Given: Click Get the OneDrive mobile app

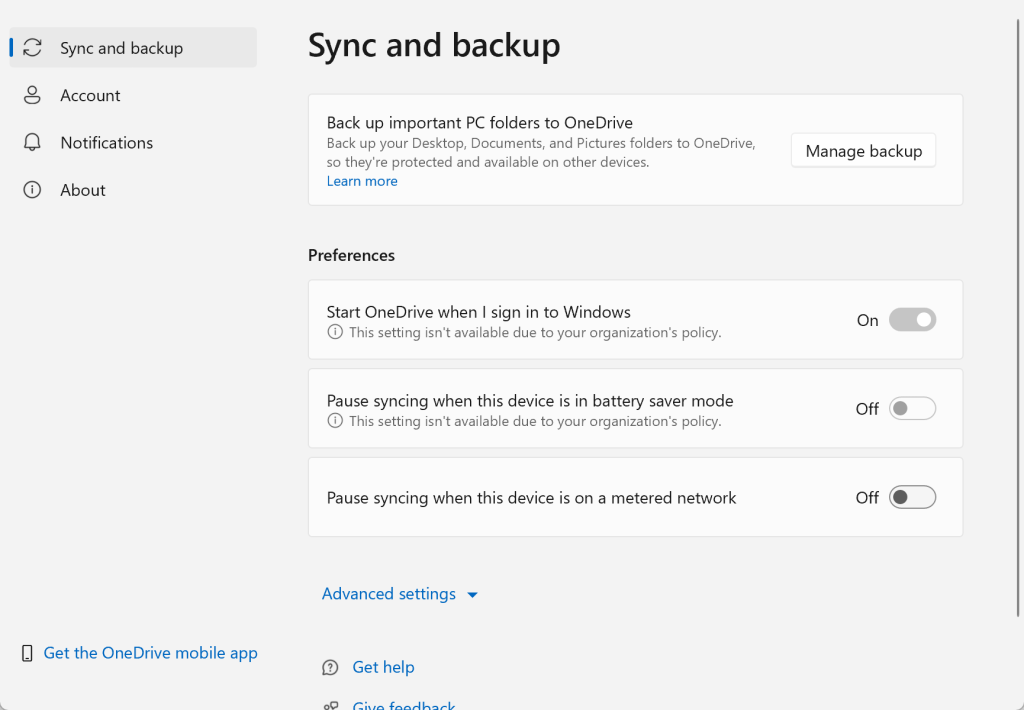Looking at the screenshot, I should tap(150, 652).
